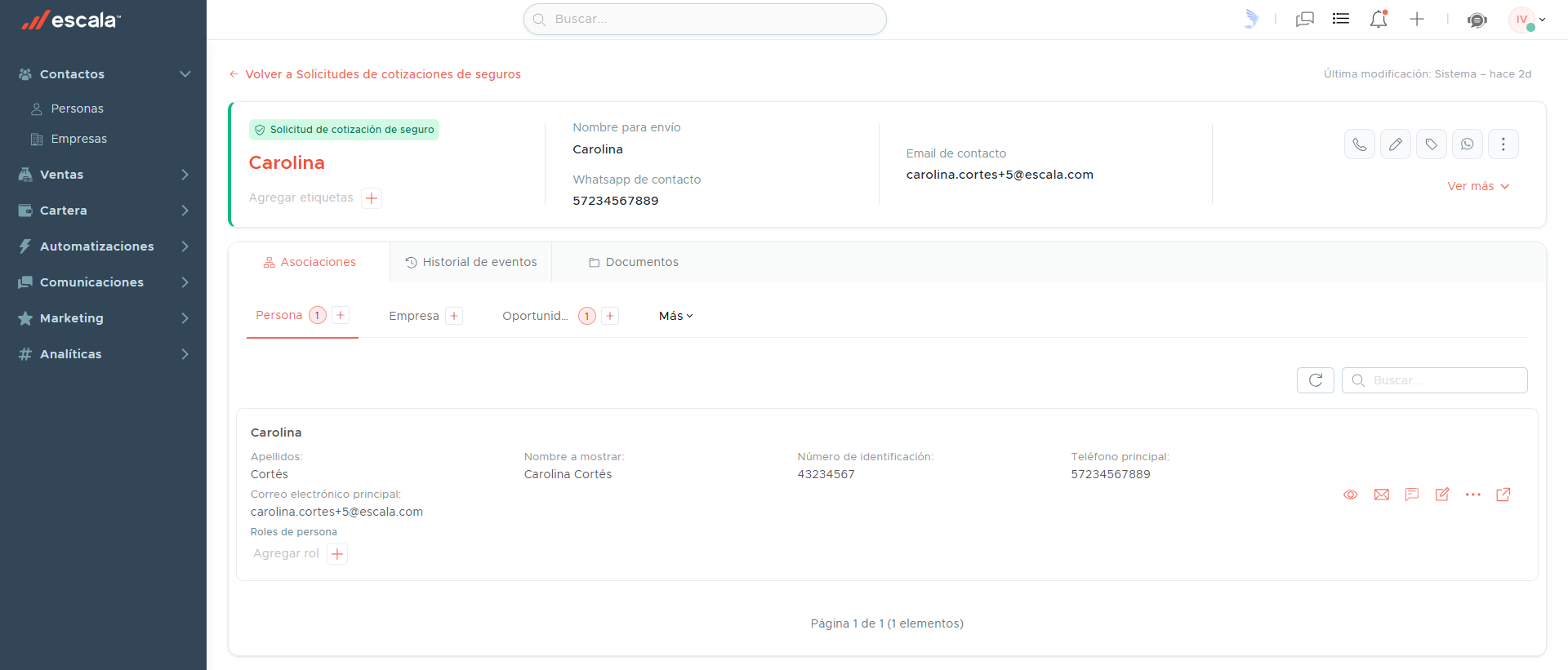
Task: Expand Ver más details
Action: coord(1478,186)
